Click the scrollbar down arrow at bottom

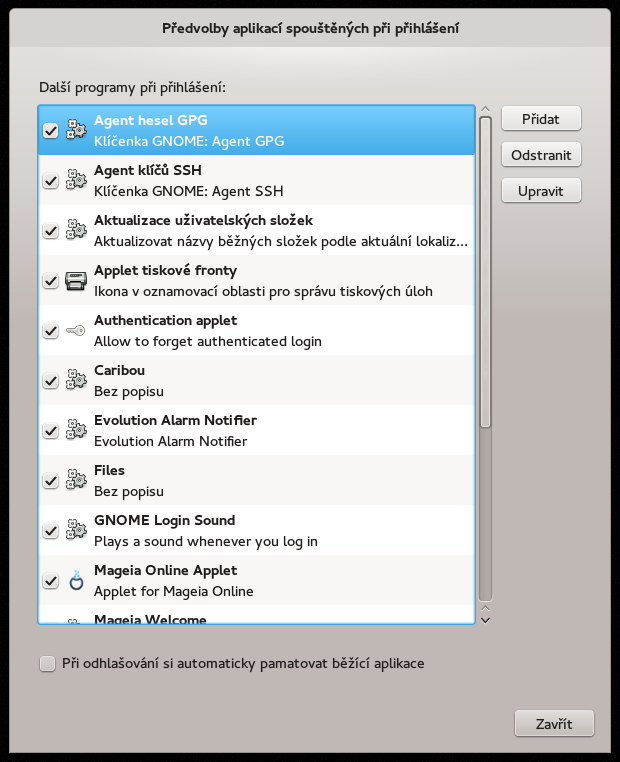pyautogui.click(x=485, y=620)
